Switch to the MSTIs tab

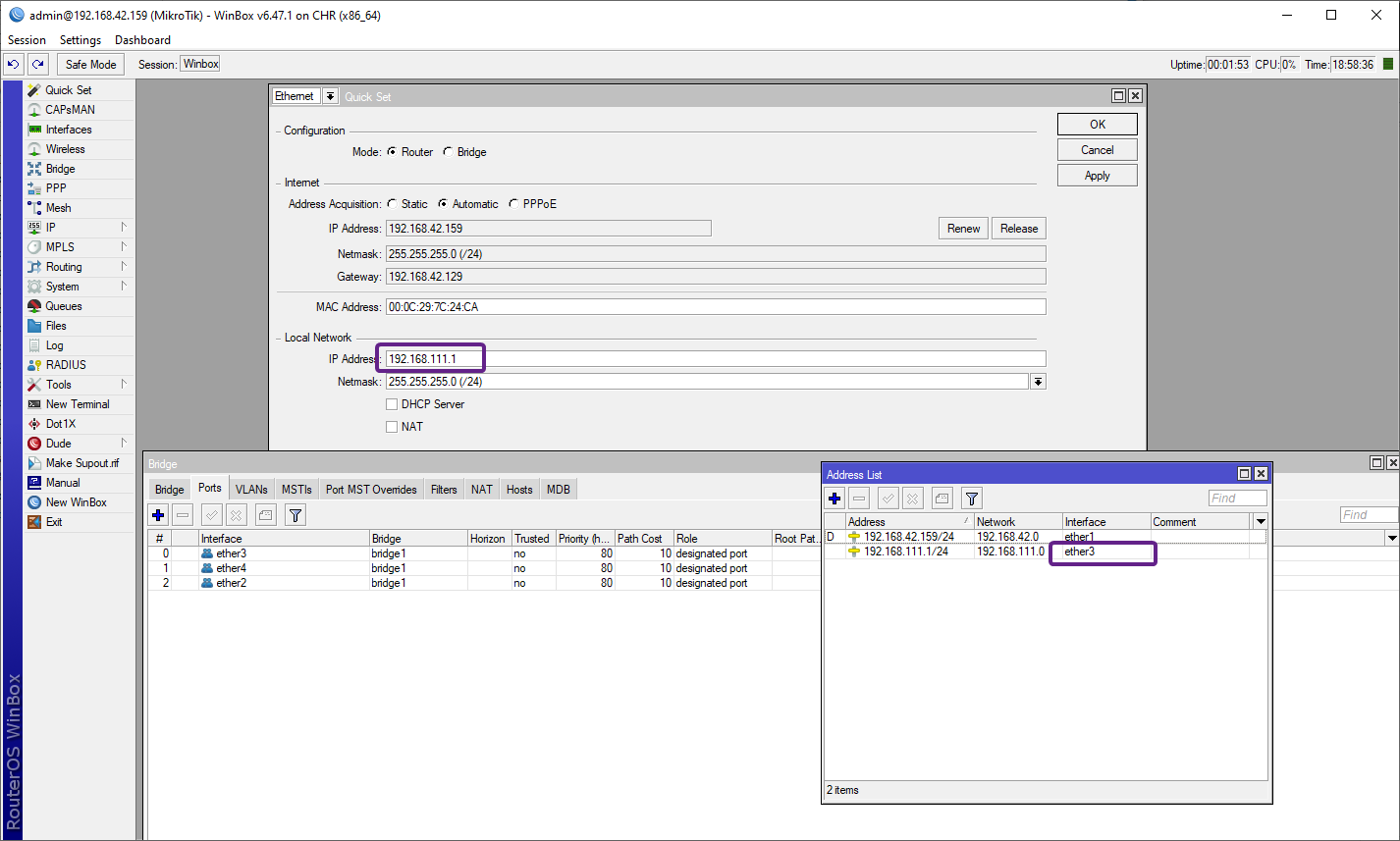click(x=296, y=489)
